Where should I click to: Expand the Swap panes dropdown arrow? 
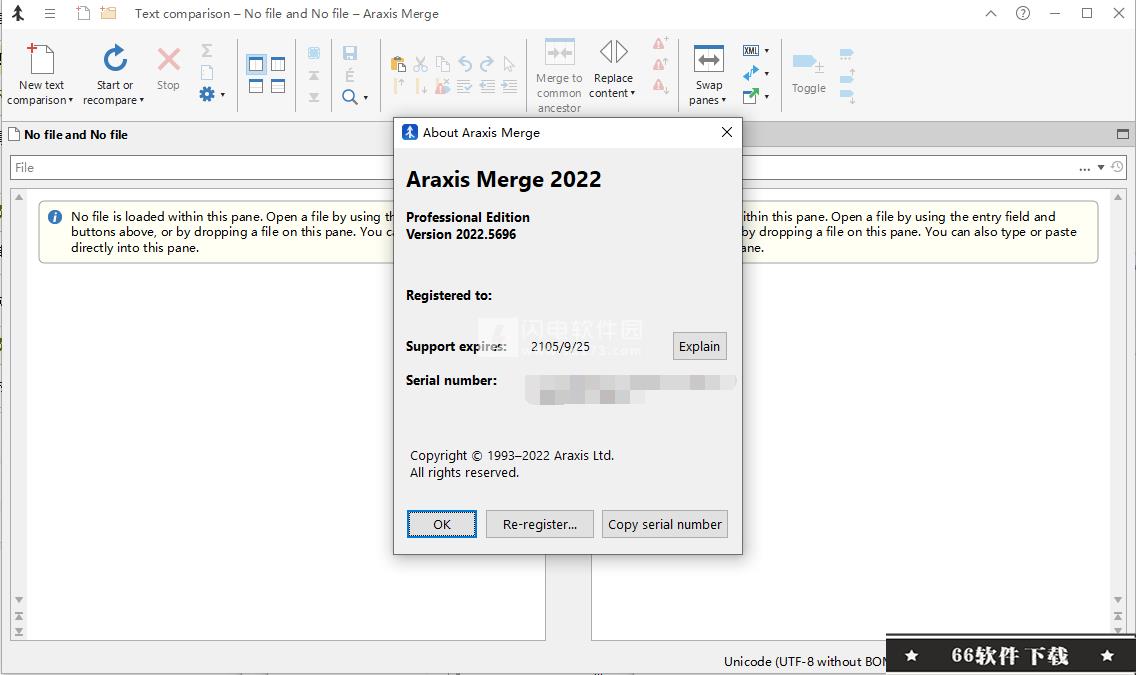point(723,101)
